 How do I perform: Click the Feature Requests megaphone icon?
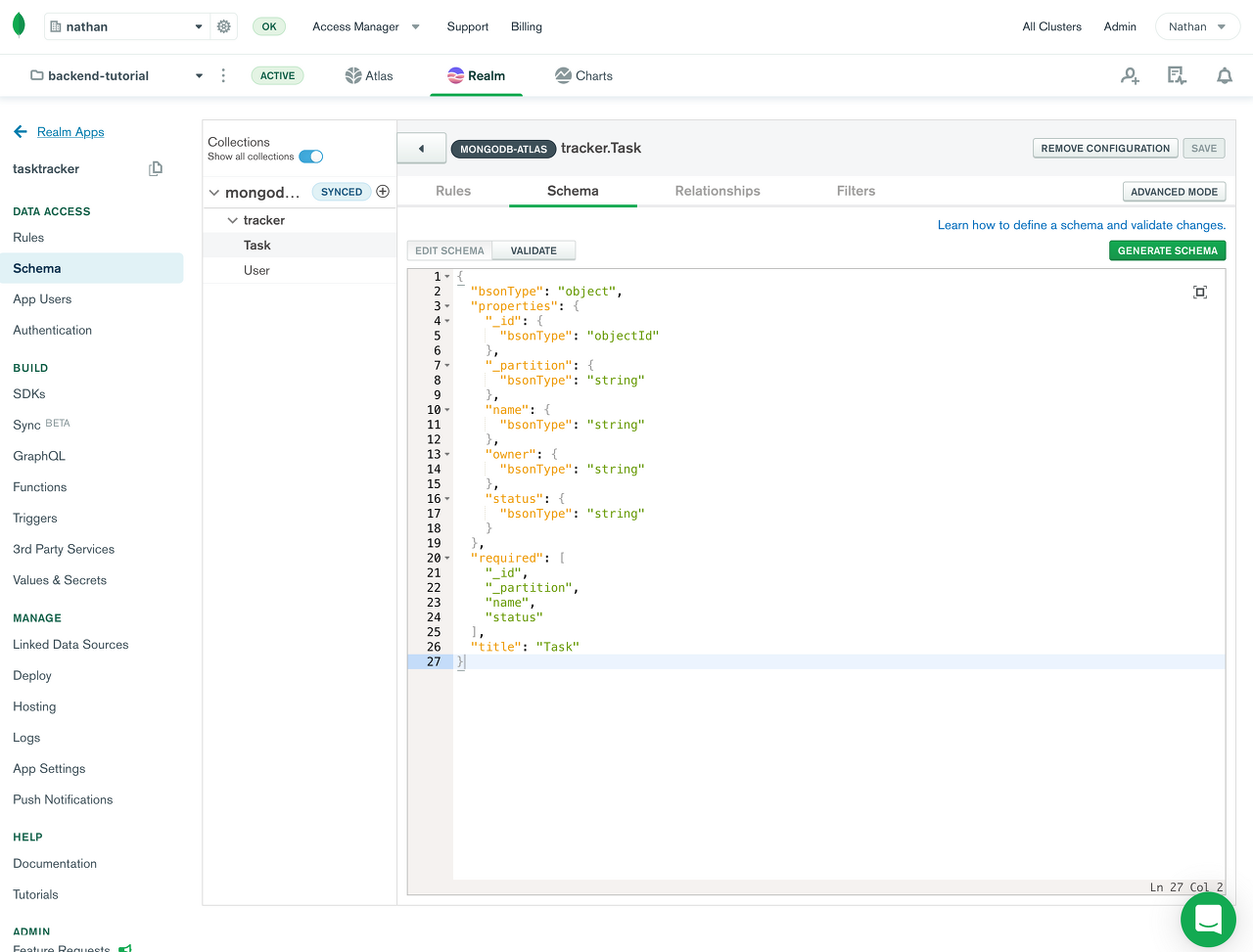click(x=124, y=948)
